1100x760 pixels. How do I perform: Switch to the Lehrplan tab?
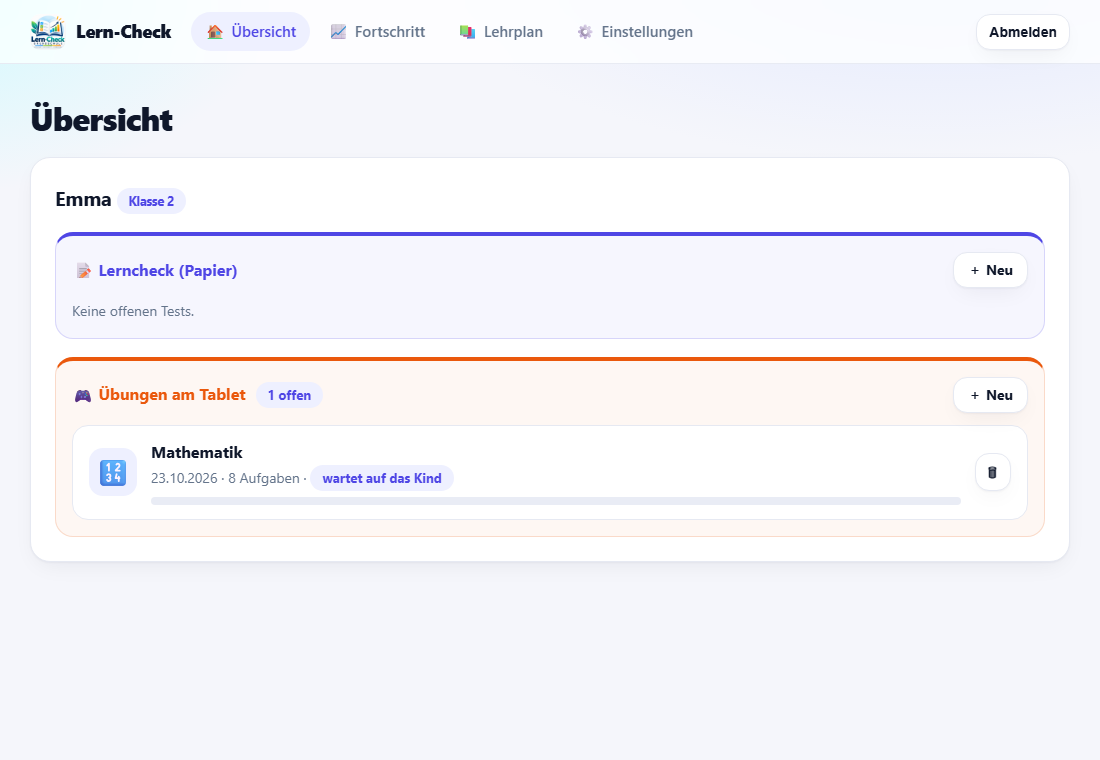[501, 32]
